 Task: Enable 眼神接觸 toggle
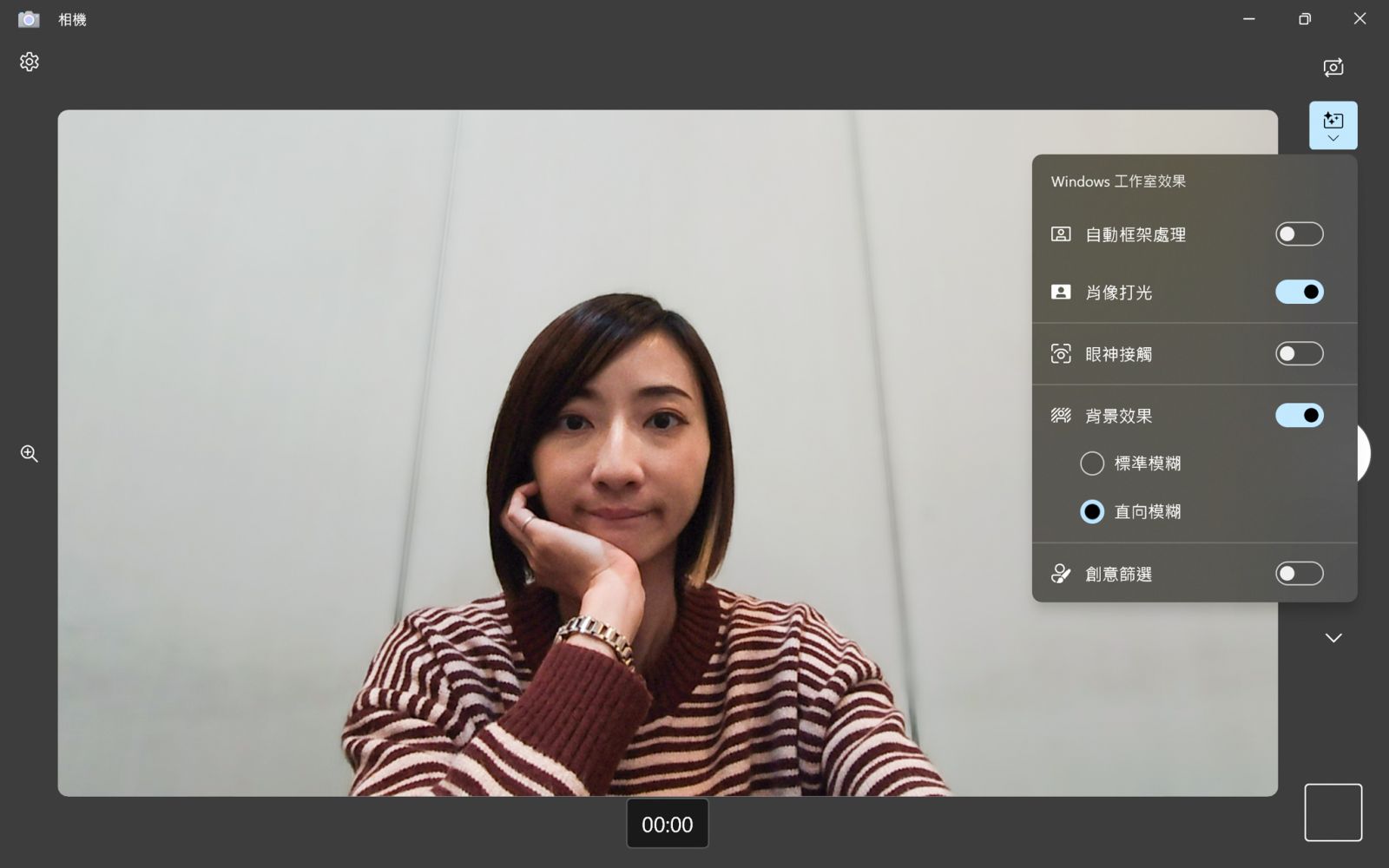(1300, 353)
